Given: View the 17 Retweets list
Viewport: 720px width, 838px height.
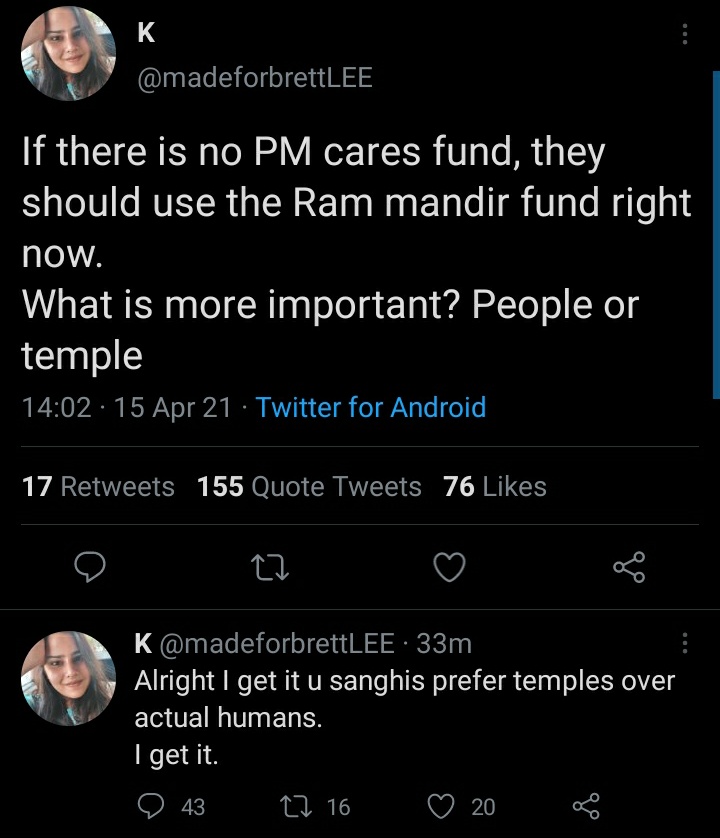Looking at the screenshot, I should point(98,487).
